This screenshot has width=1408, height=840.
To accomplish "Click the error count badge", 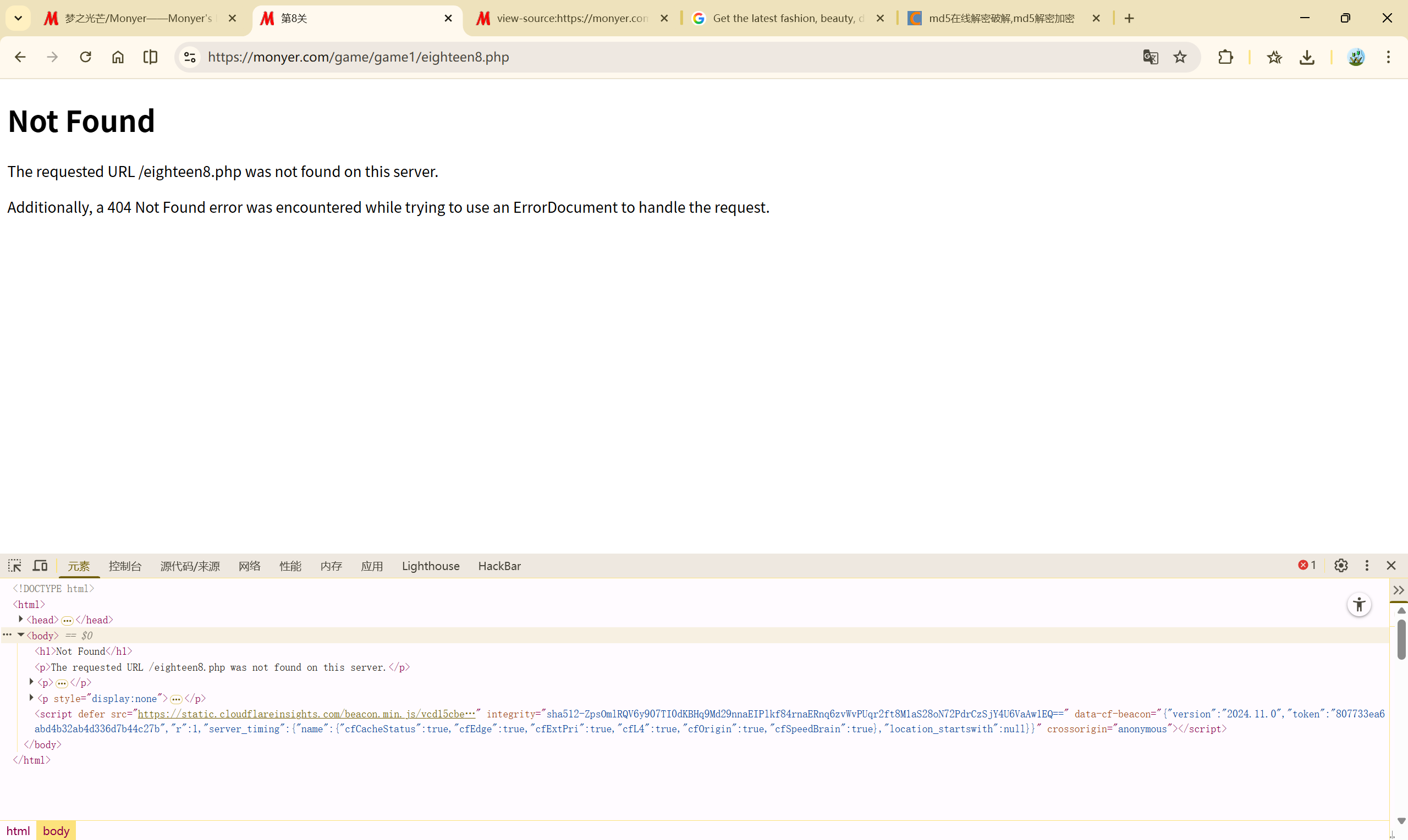I will point(1307,566).
